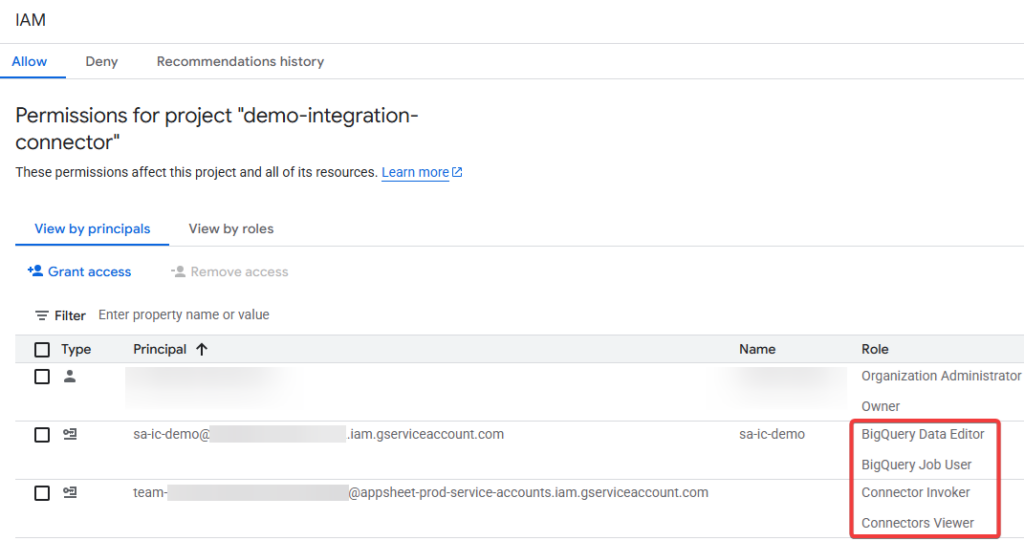Viewport: 1024px width, 541px height.
Task: Click the person icon in first row
Action: coord(70,376)
